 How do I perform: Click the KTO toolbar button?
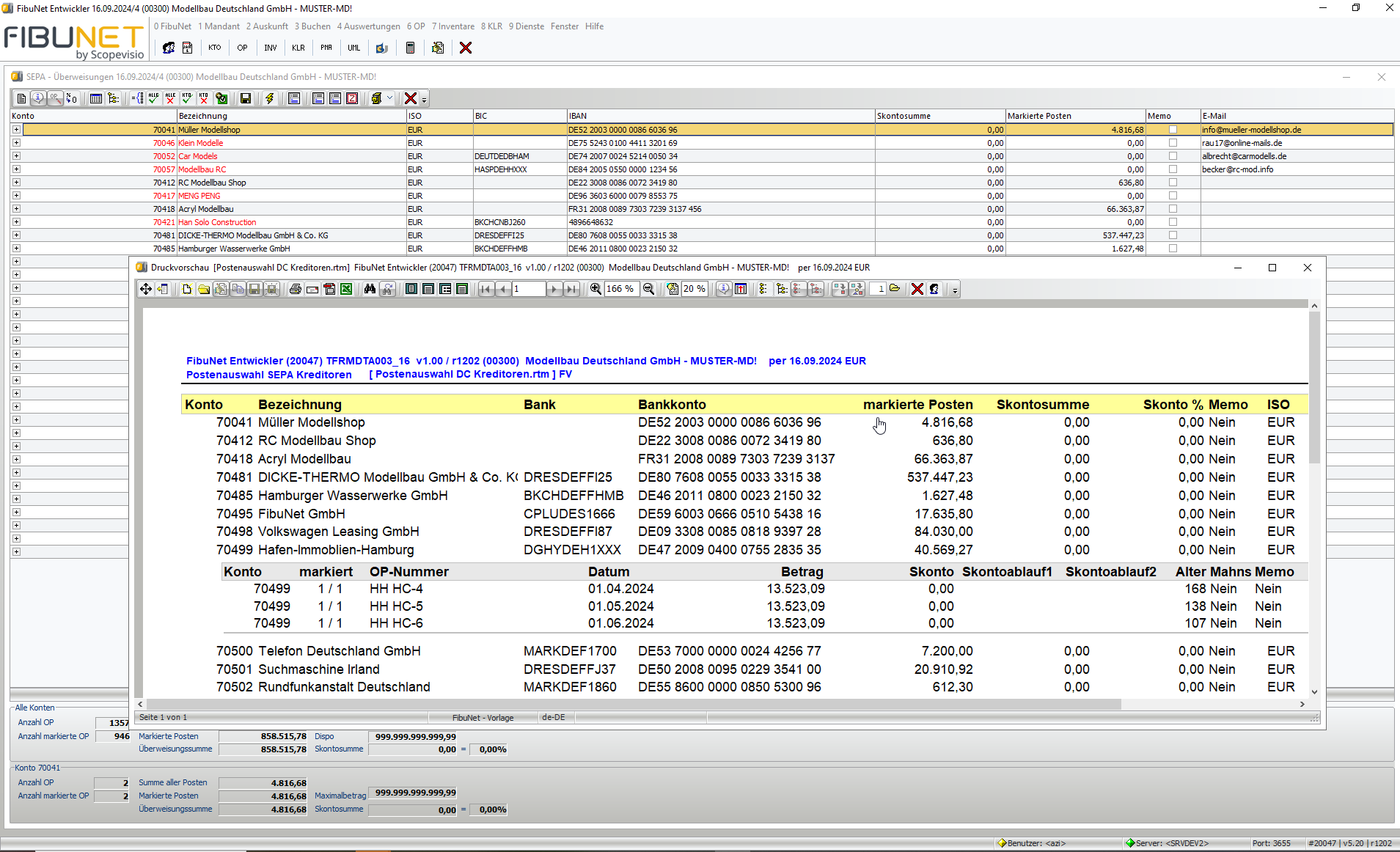point(214,48)
